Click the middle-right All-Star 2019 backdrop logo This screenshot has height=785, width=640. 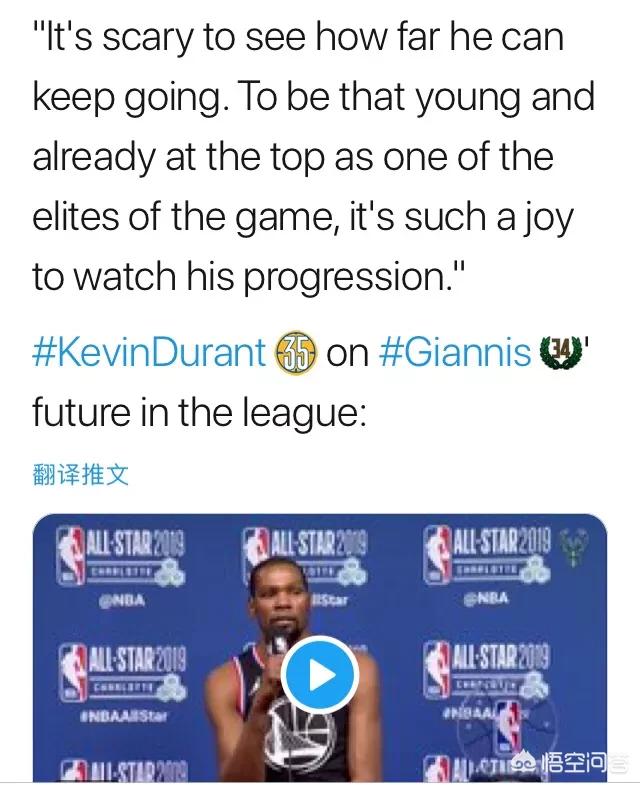[487, 670]
